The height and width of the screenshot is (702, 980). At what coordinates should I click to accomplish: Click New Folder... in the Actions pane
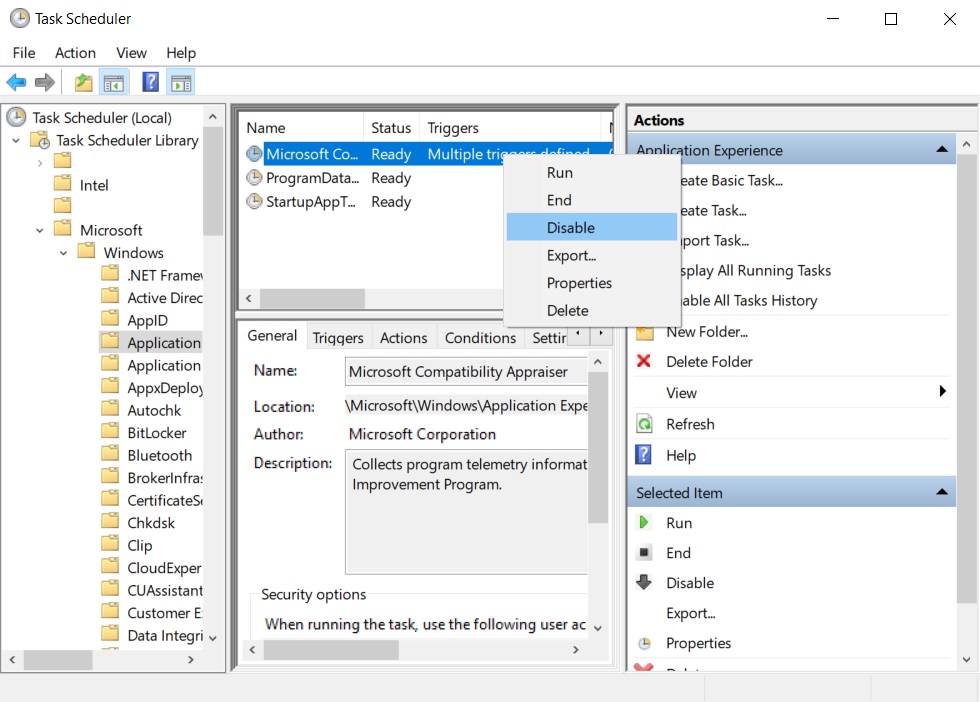(706, 331)
